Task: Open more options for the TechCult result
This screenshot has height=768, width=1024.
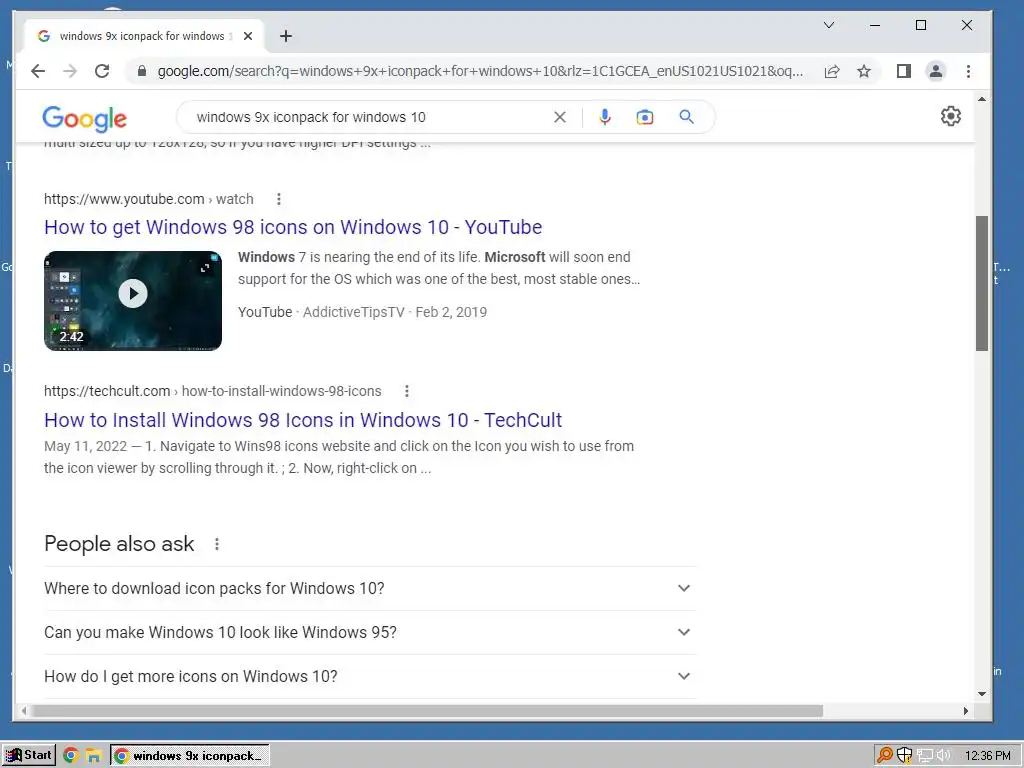Action: pos(407,391)
